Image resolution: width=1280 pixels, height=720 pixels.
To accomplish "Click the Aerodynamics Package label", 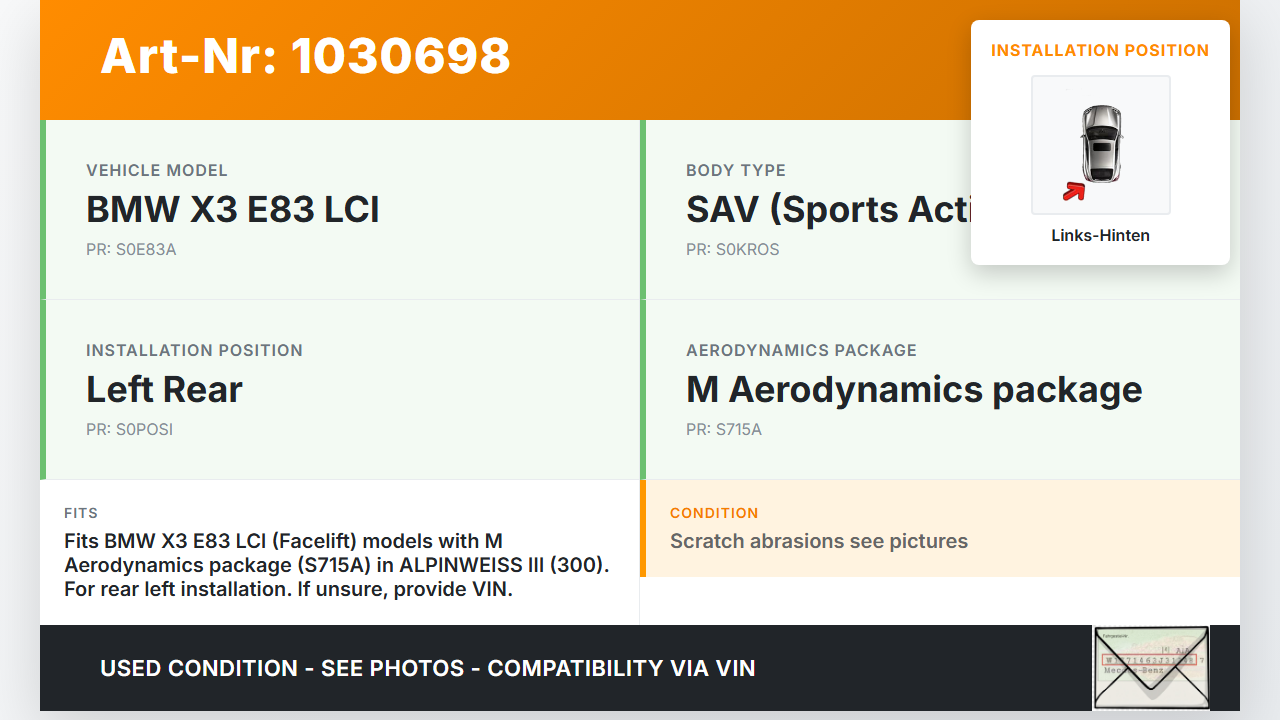I will point(801,350).
